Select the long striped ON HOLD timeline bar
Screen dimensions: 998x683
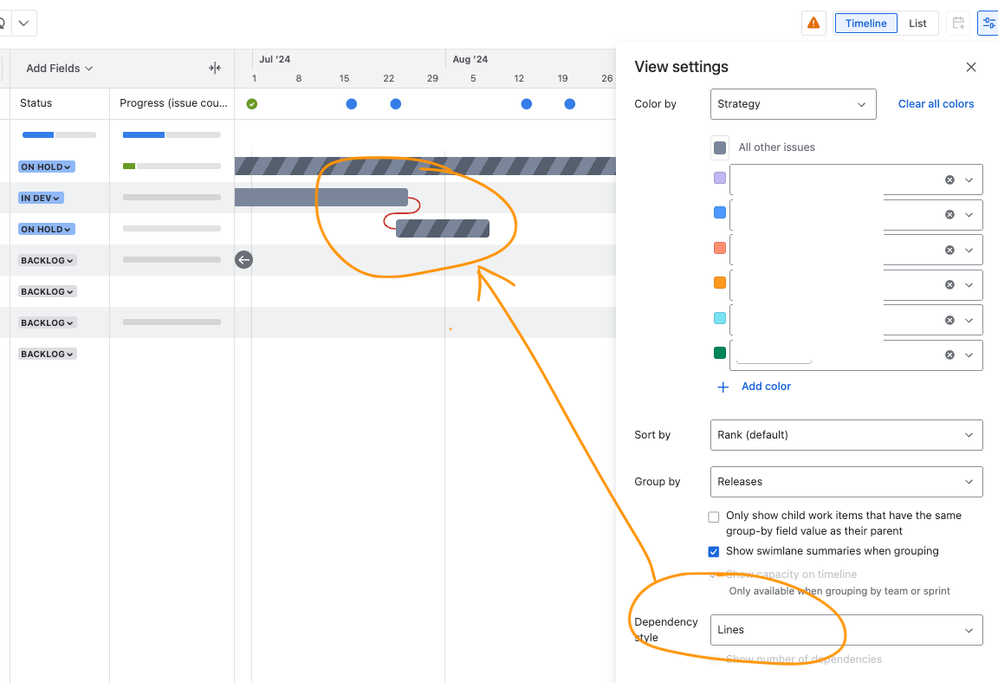[425, 166]
